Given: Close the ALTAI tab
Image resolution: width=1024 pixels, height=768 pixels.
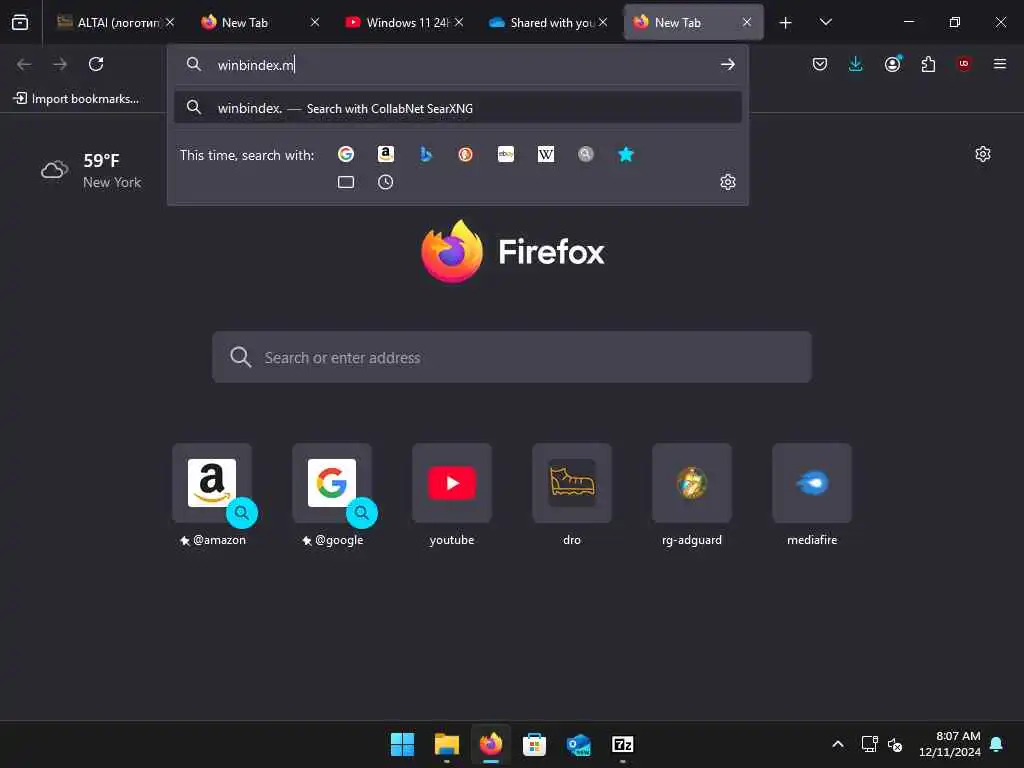Looking at the screenshot, I should coord(170,22).
